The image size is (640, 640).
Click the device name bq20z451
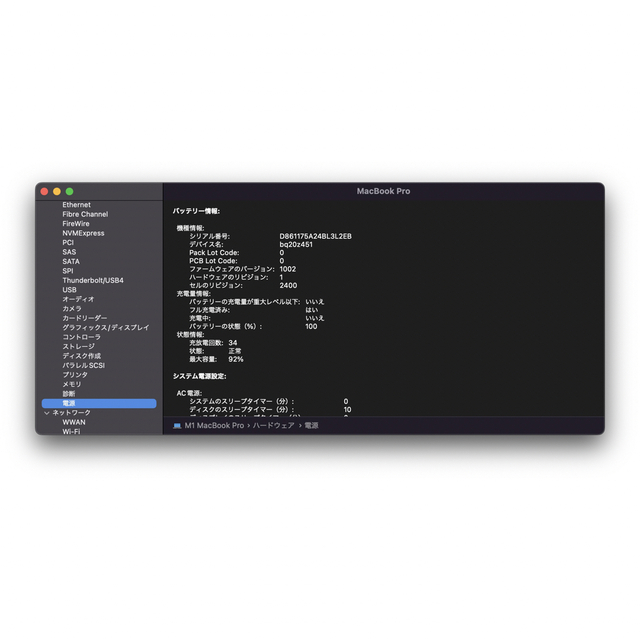[x=296, y=244]
